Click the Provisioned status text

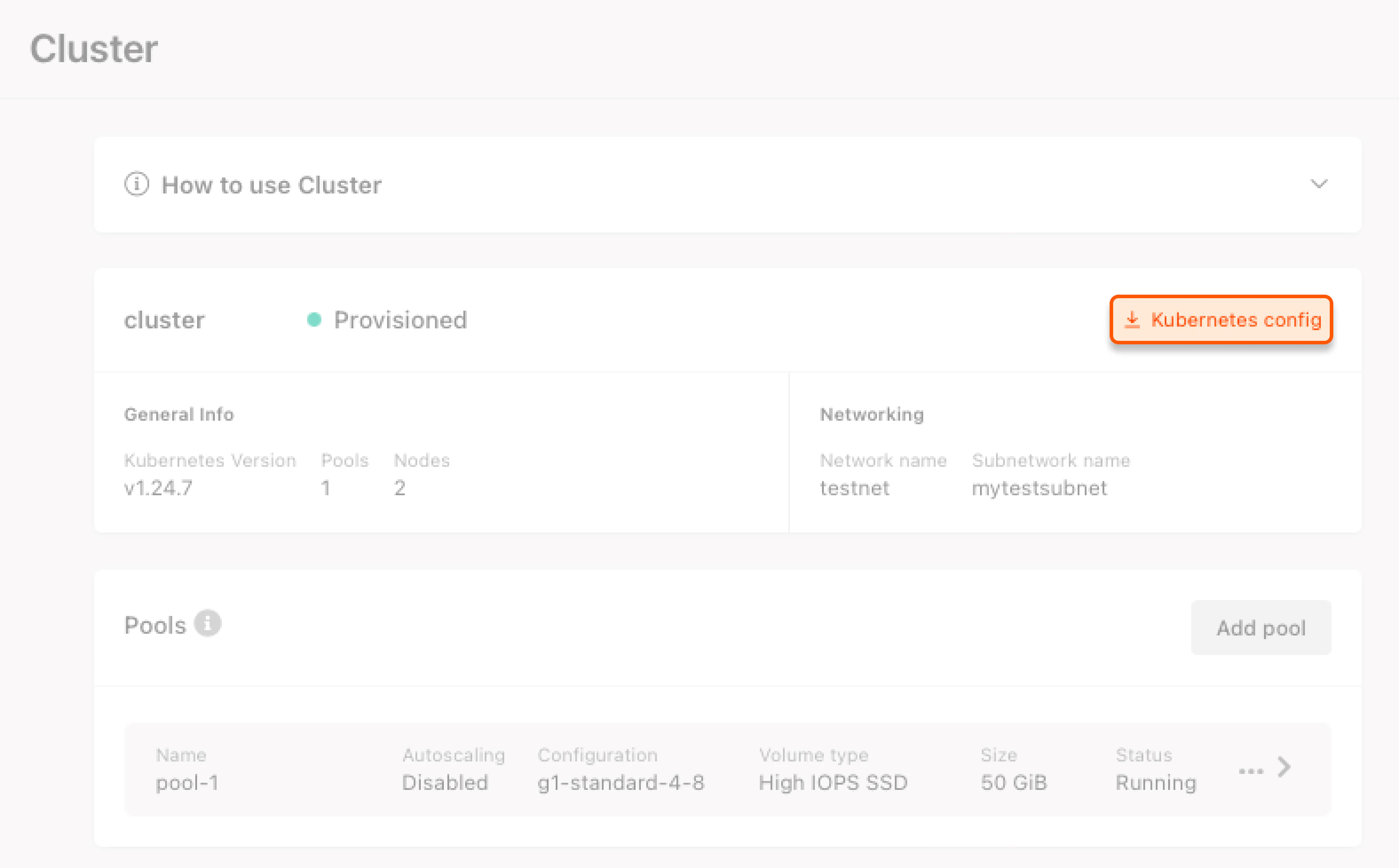[400, 320]
